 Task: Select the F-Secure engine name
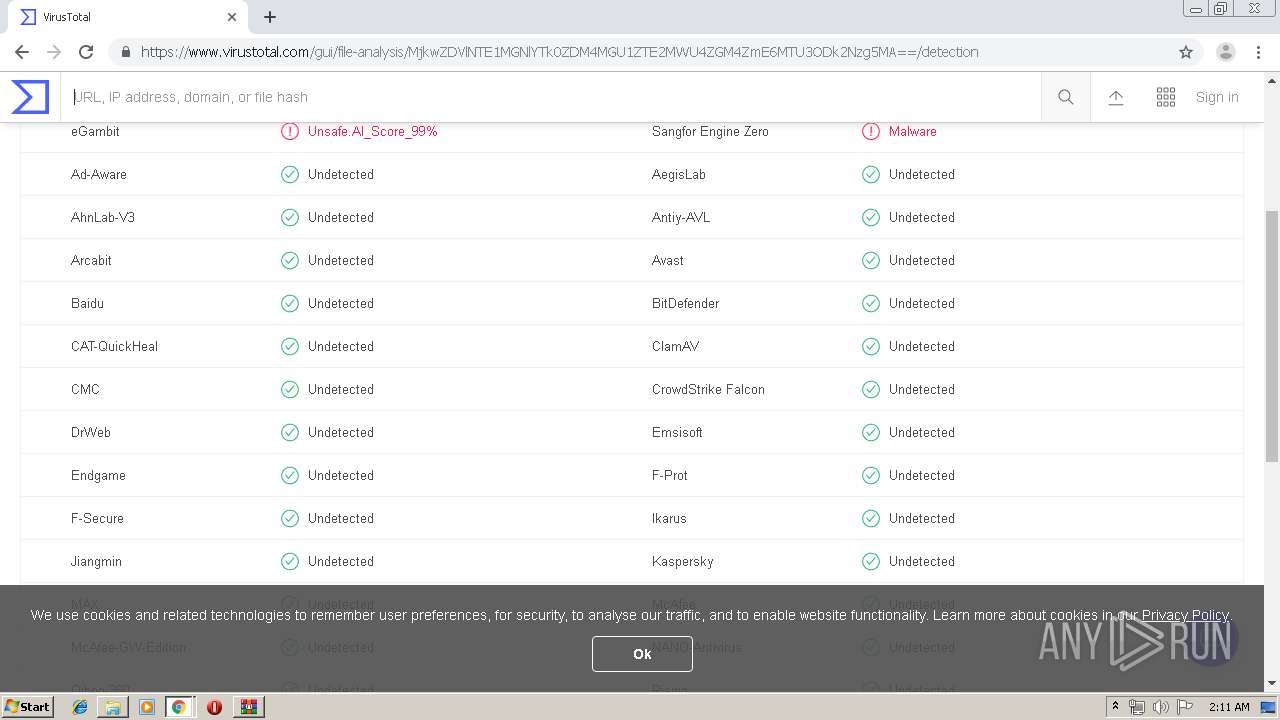point(97,518)
